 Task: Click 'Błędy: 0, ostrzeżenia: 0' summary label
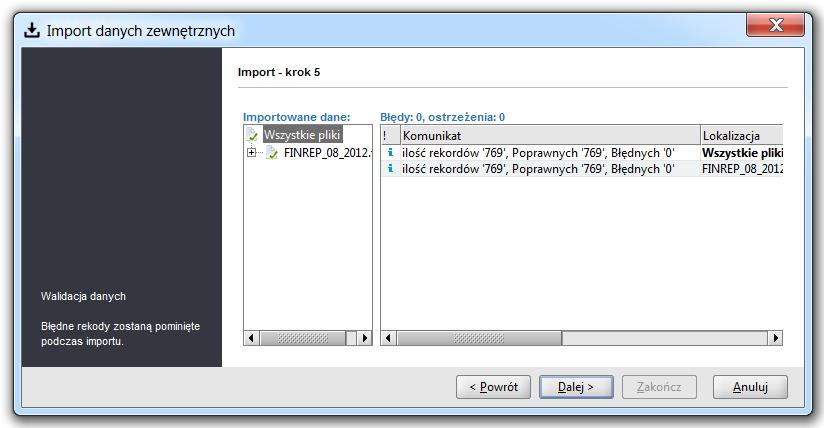442,117
